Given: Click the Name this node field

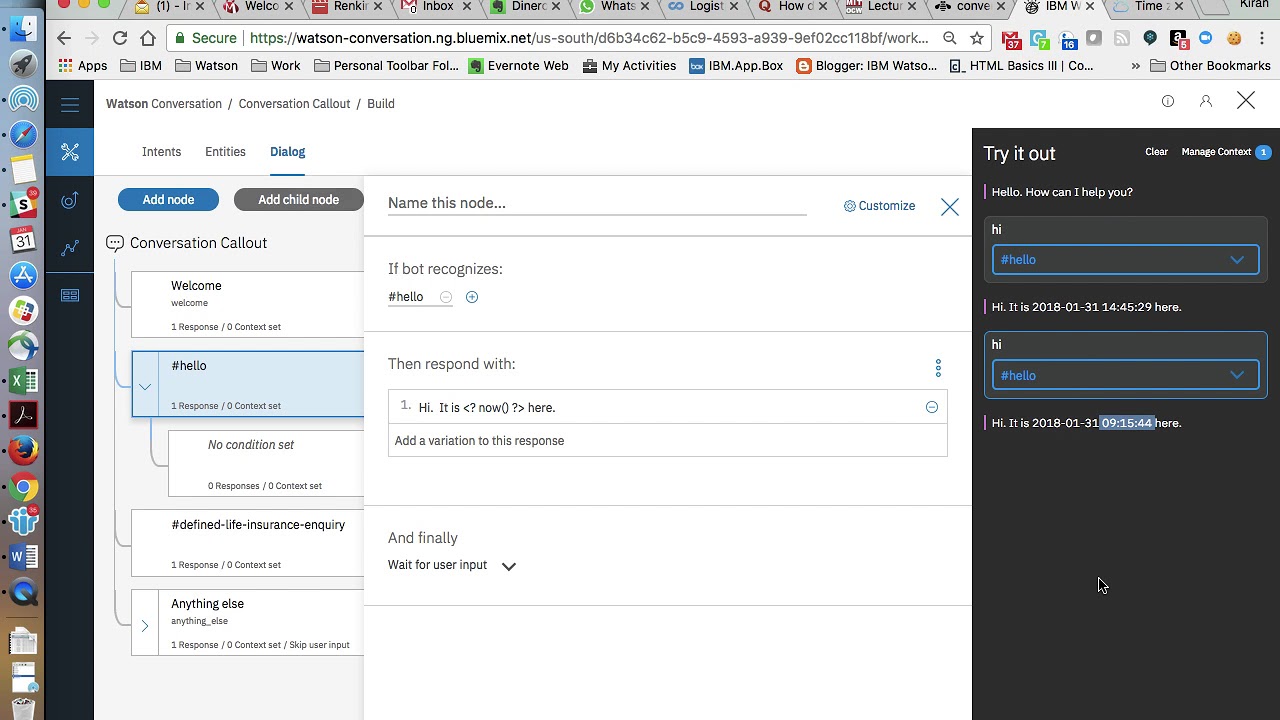Looking at the screenshot, I should click(x=597, y=203).
